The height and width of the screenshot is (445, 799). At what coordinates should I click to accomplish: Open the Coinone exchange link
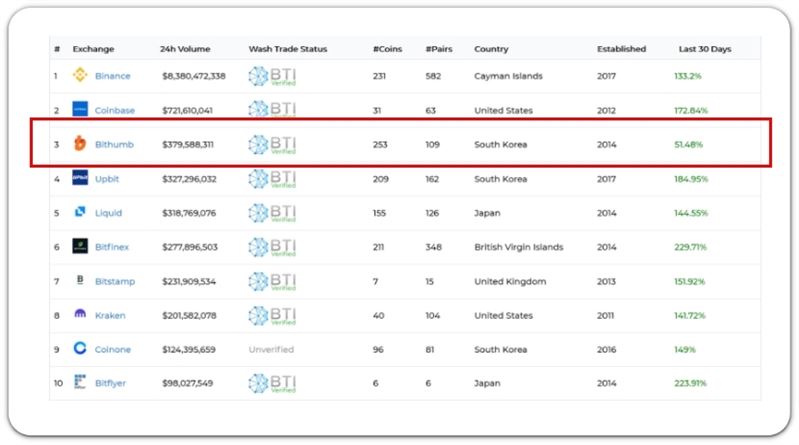tap(113, 349)
